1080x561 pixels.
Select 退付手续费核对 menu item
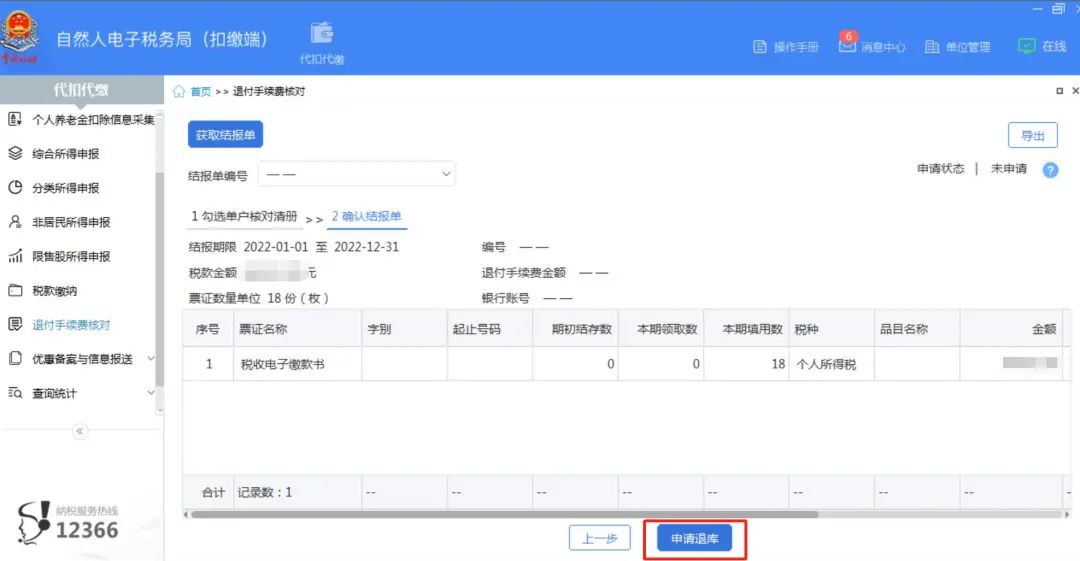[71, 325]
